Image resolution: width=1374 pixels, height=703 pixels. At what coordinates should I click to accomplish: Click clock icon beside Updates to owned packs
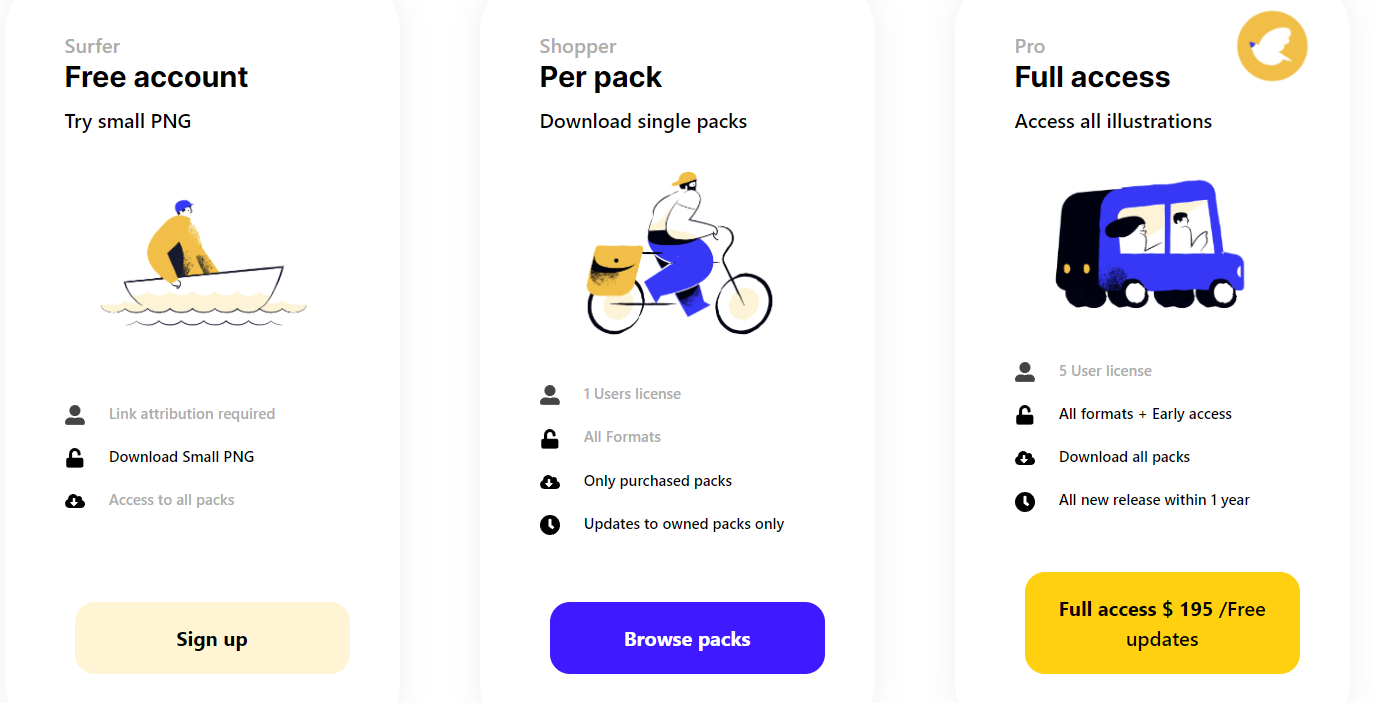click(550, 525)
